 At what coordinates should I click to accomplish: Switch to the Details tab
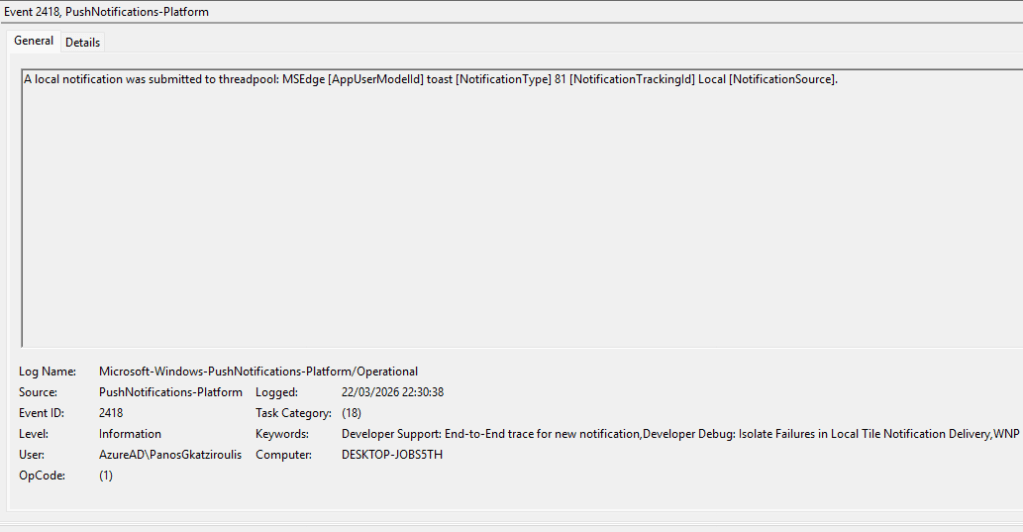pyautogui.click(x=83, y=42)
